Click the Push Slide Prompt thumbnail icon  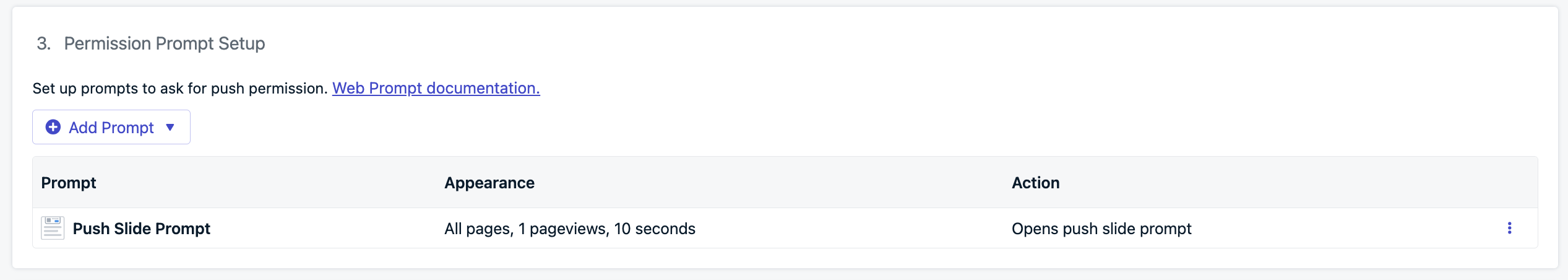click(53, 228)
